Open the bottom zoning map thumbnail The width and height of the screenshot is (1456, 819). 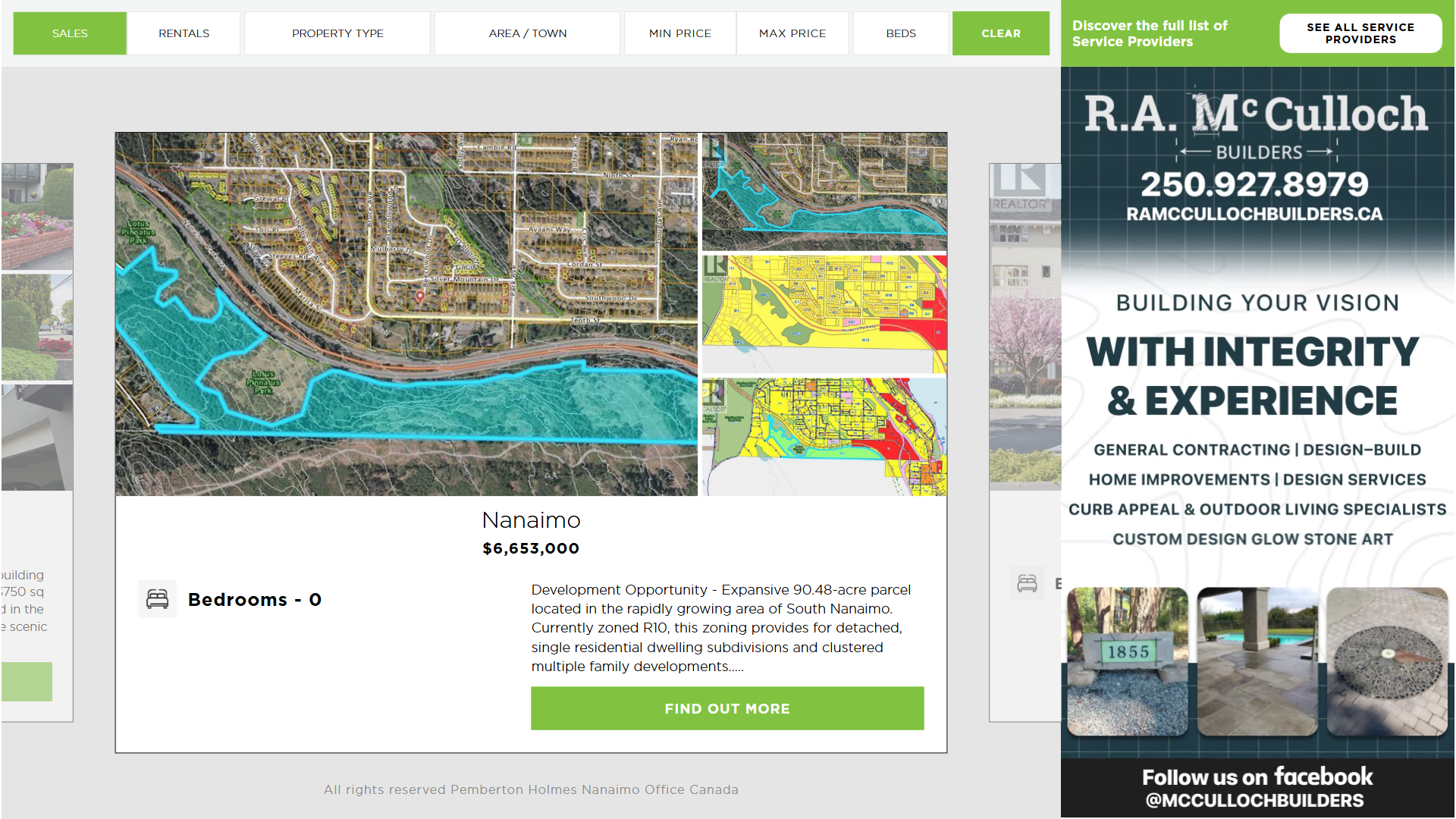(824, 437)
